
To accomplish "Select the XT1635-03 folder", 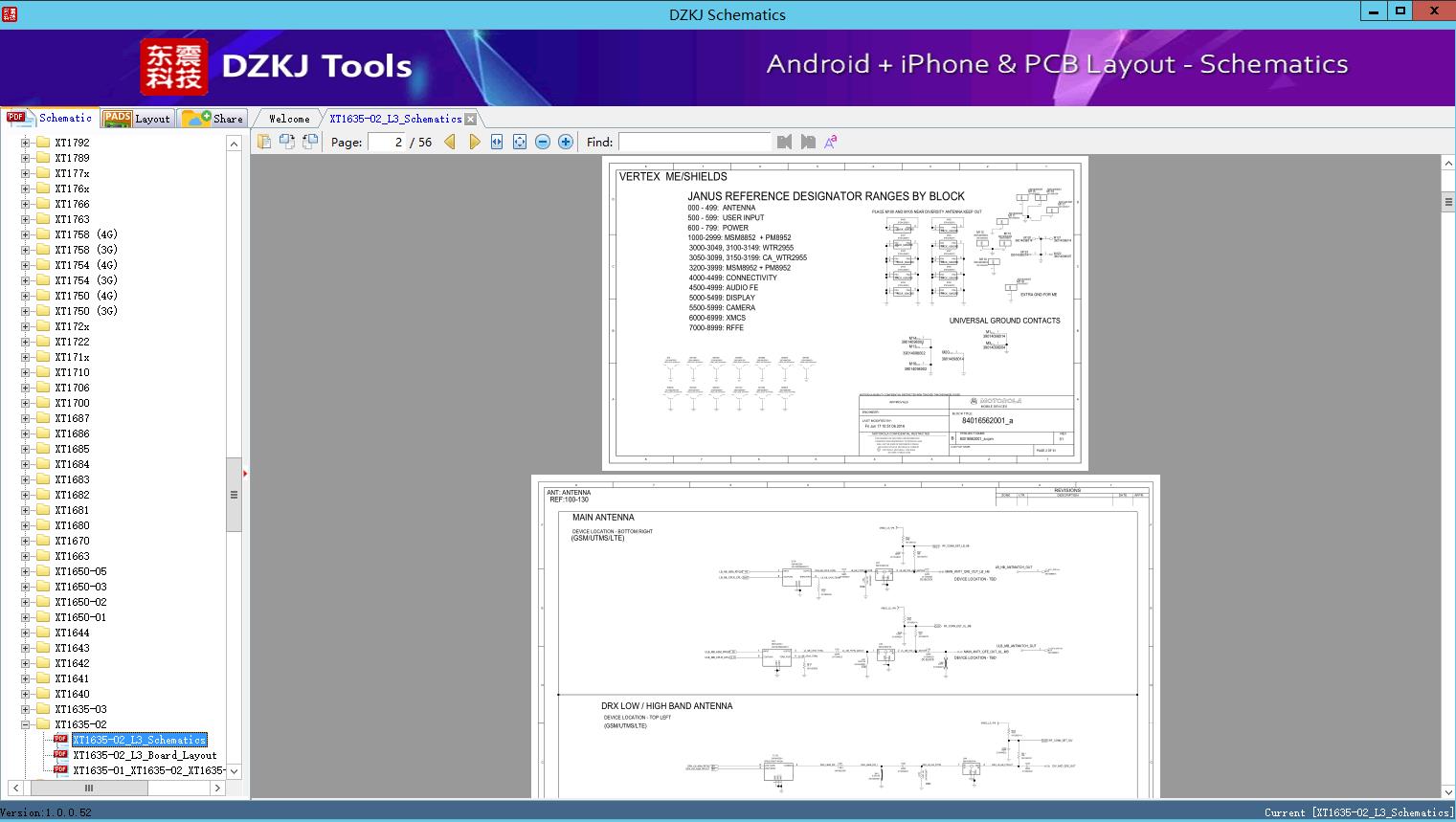I will 80,709.
